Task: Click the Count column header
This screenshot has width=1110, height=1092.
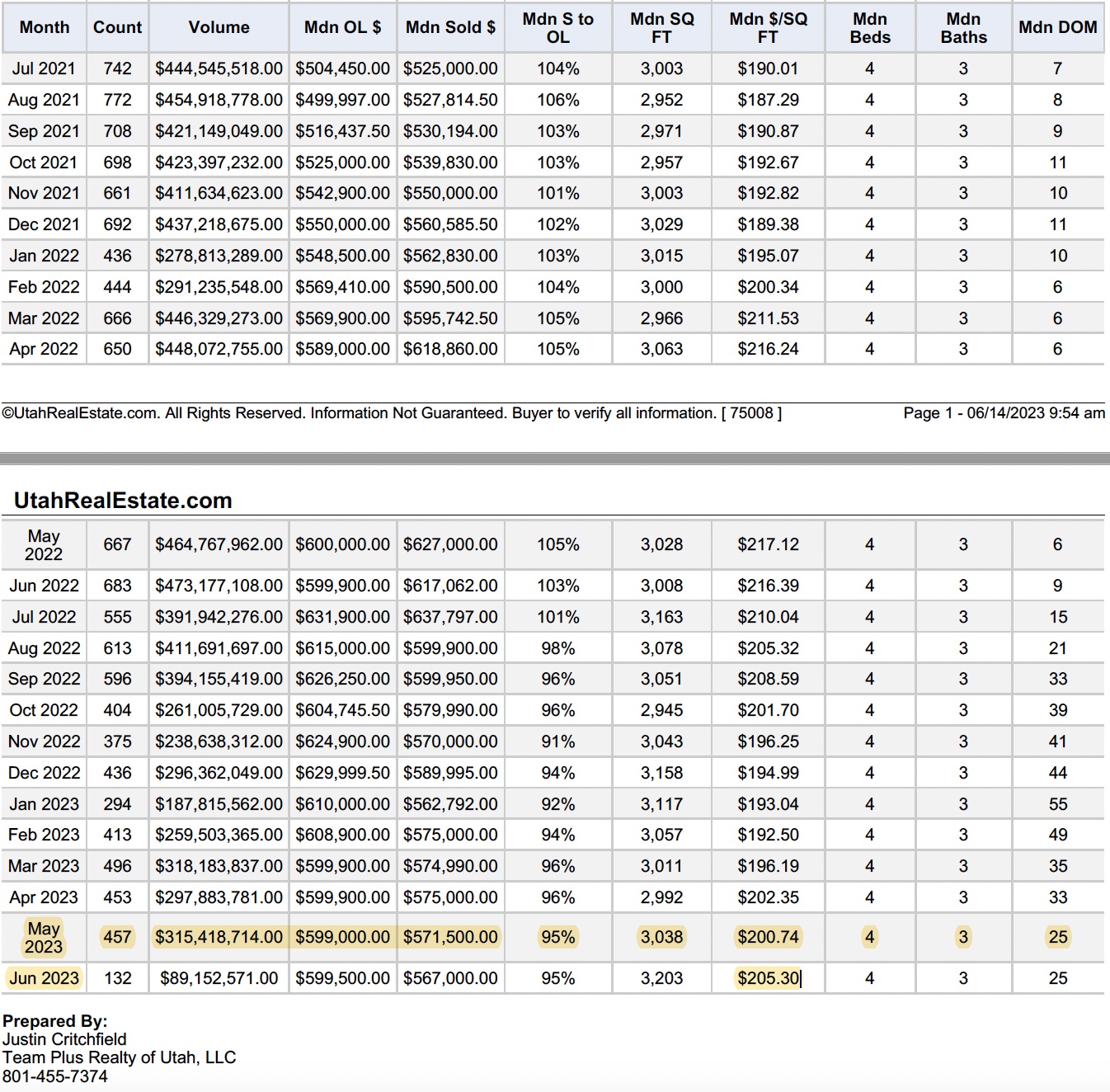Action: click(117, 27)
